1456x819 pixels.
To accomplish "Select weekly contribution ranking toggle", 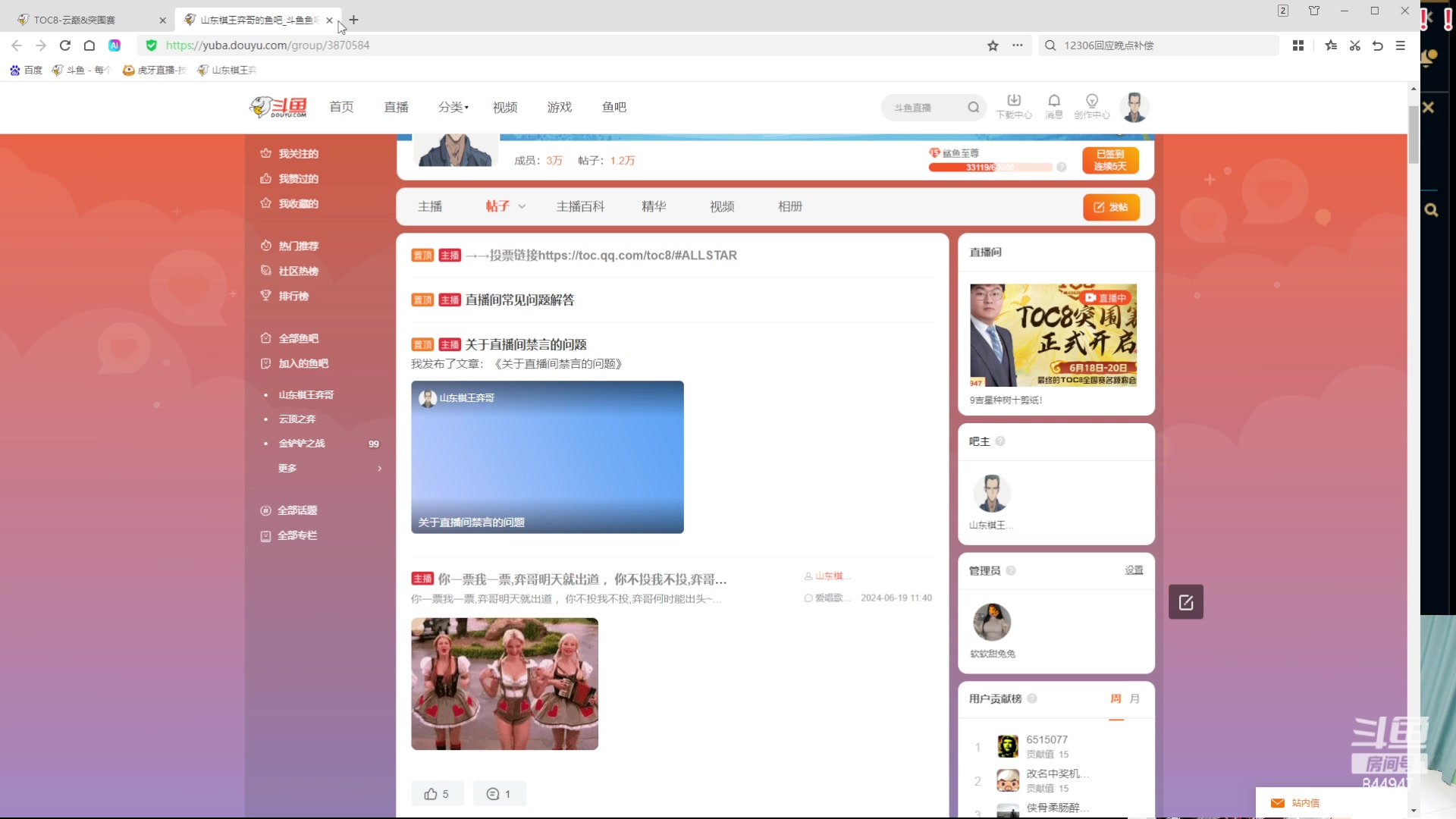I will click(x=1116, y=698).
